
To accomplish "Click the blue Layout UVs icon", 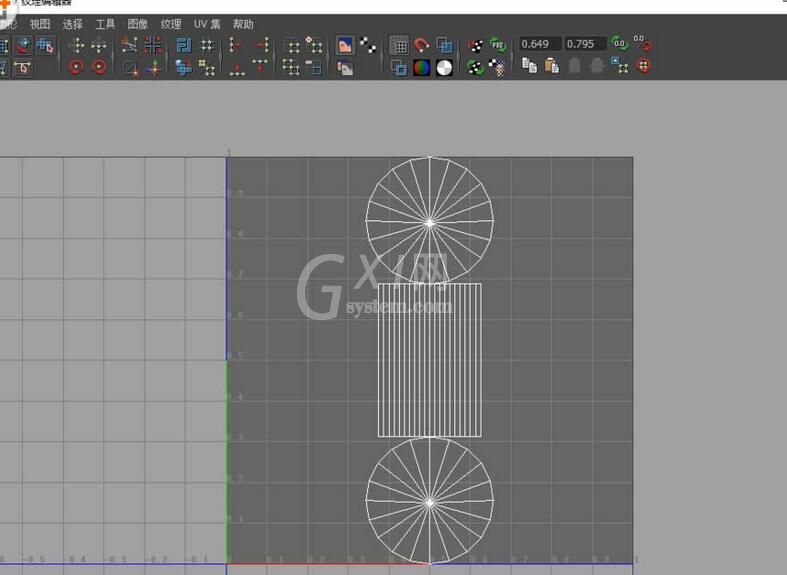I will tap(184, 46).
